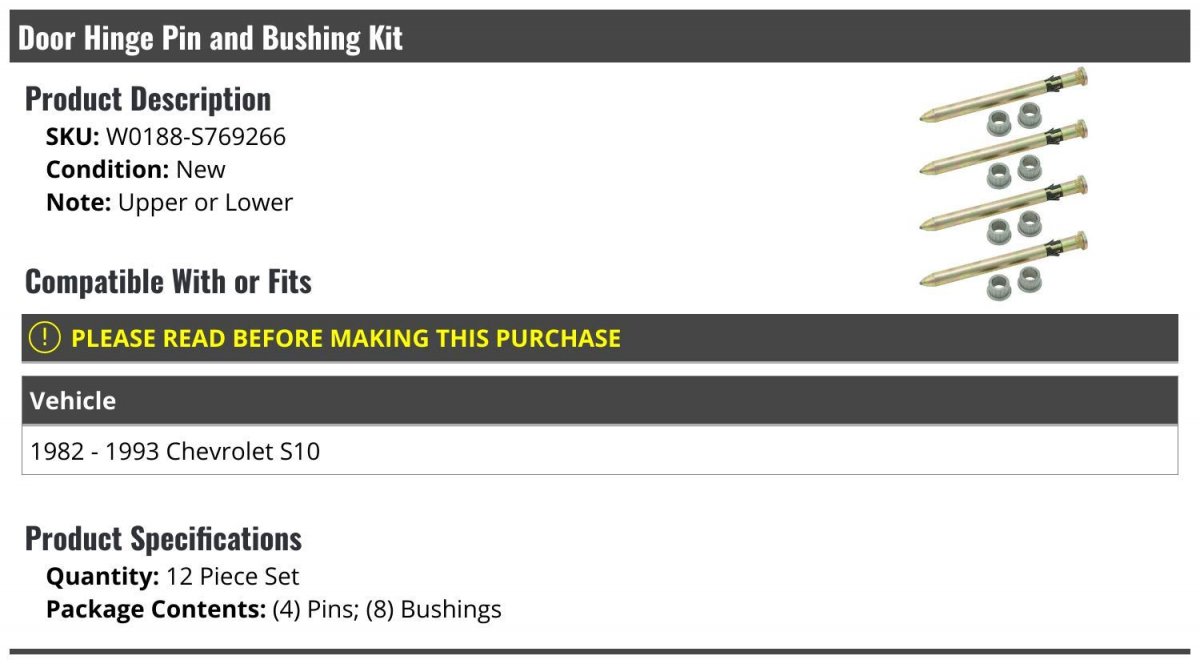Screen dimensions: 1200x664
Task: Click the Product Specifications heading
Action: pos(163,539)
